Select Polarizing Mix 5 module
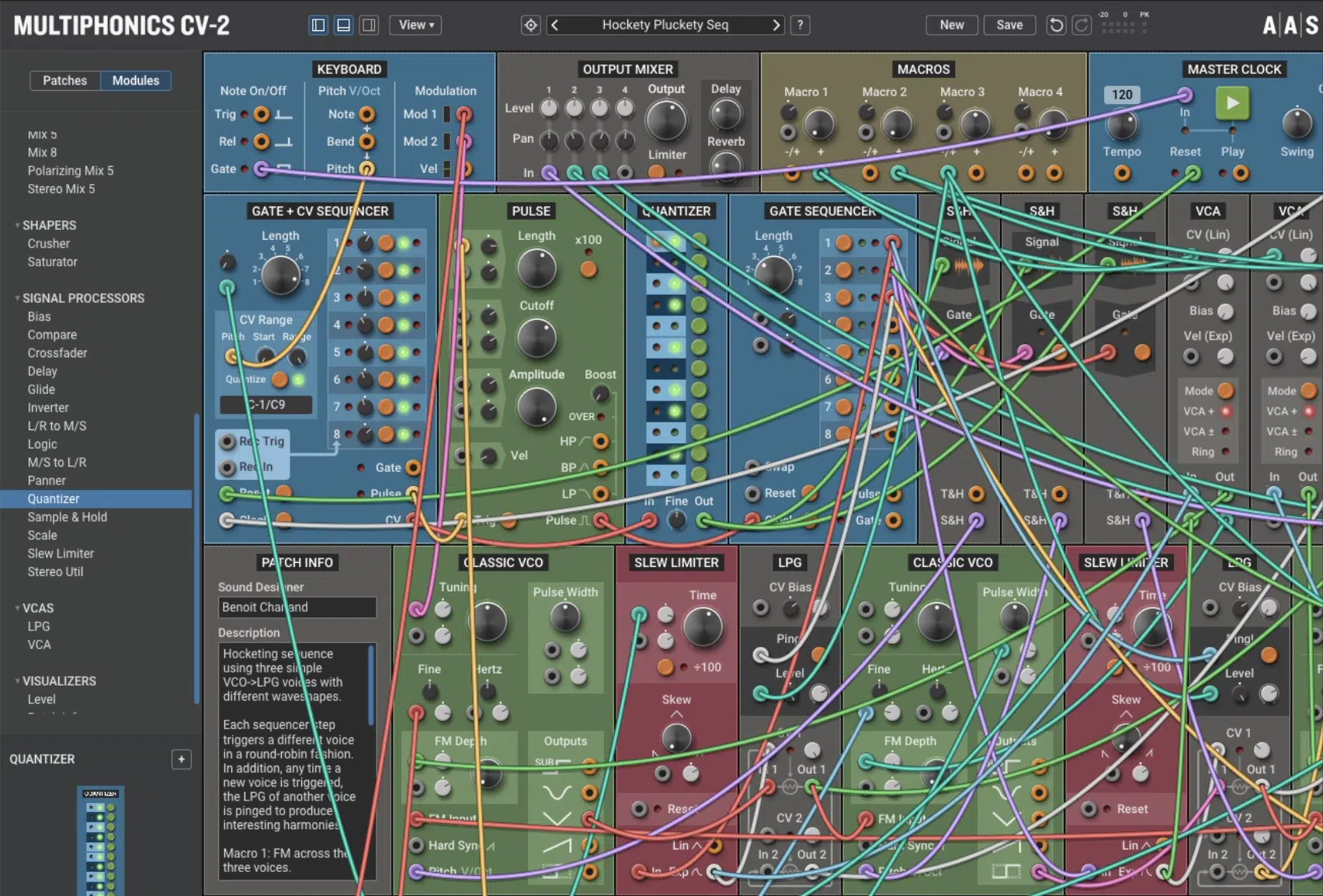This screenshot has height=896, width=1323. tap(71, 171)
